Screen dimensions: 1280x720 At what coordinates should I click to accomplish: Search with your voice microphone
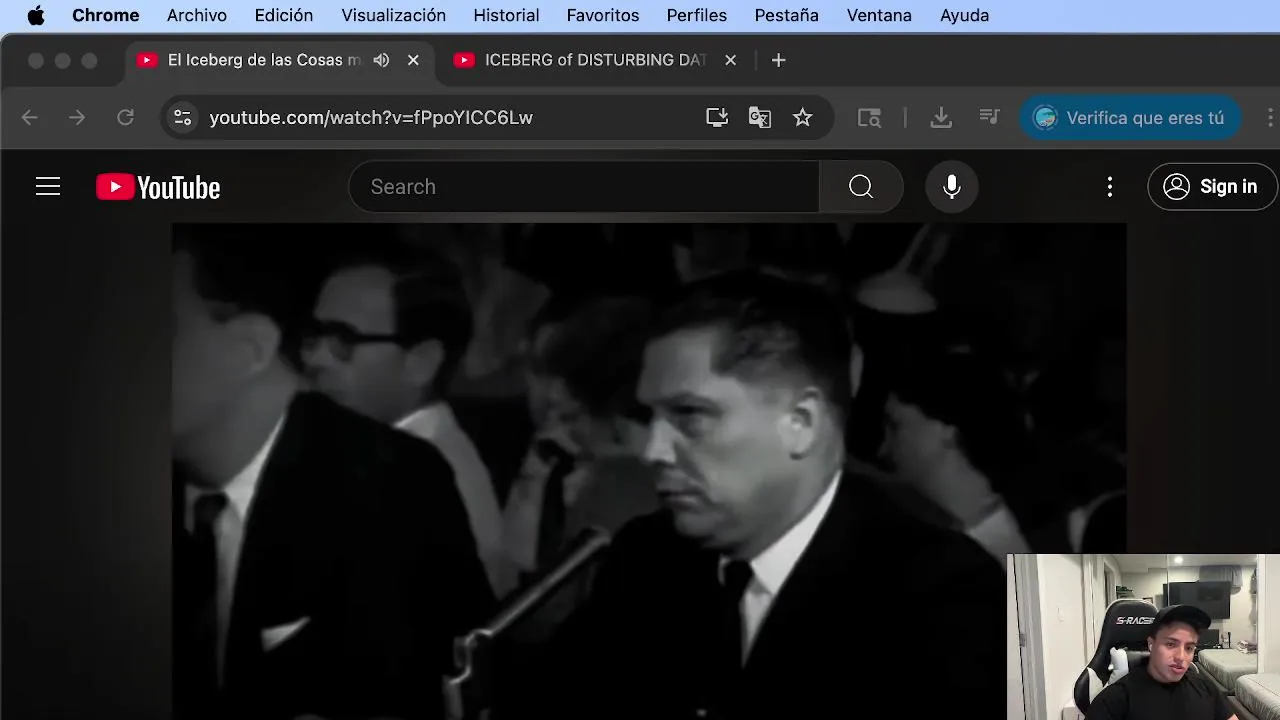(x=952, y=187)
